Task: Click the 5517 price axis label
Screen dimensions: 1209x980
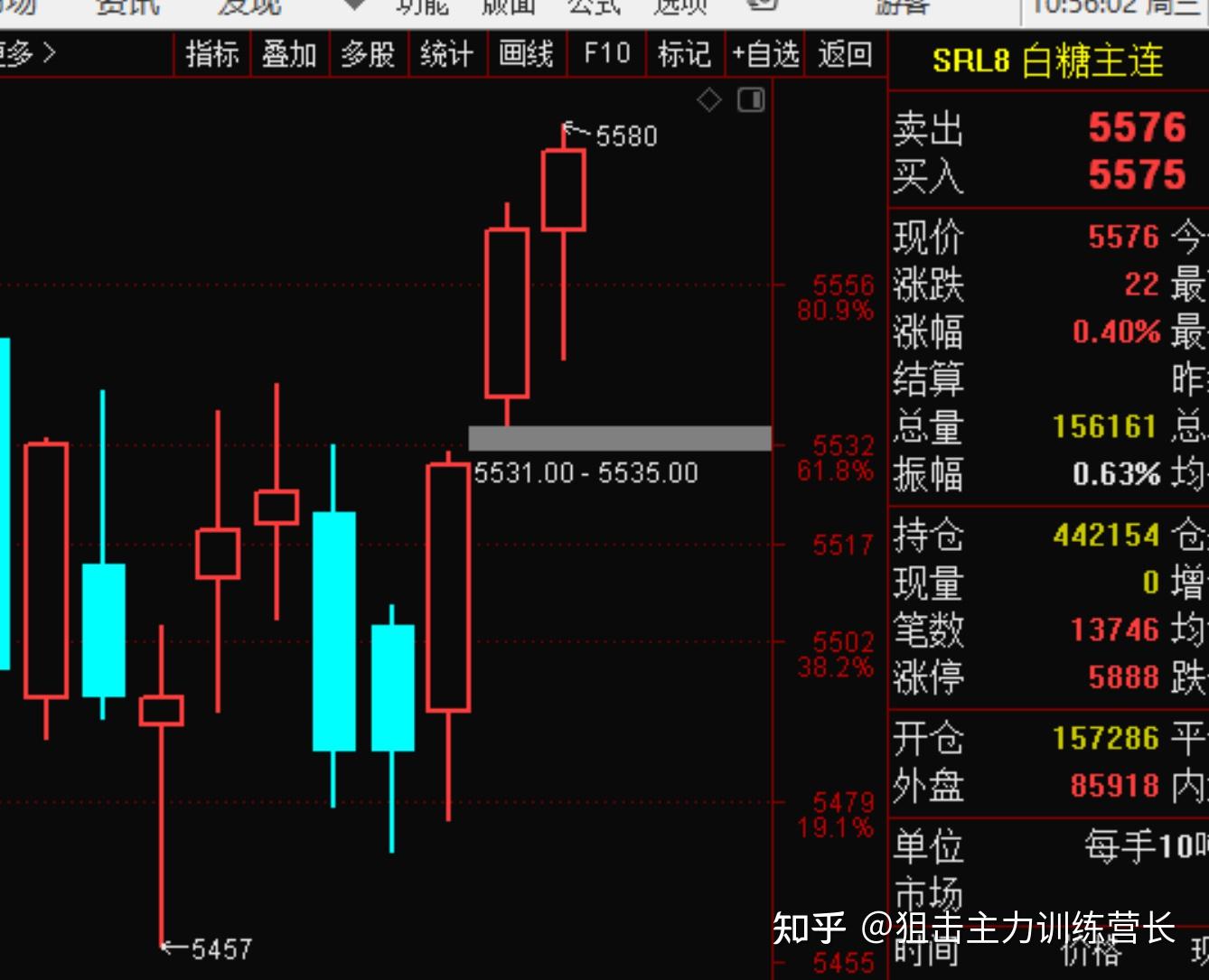Action: [843, 545]
